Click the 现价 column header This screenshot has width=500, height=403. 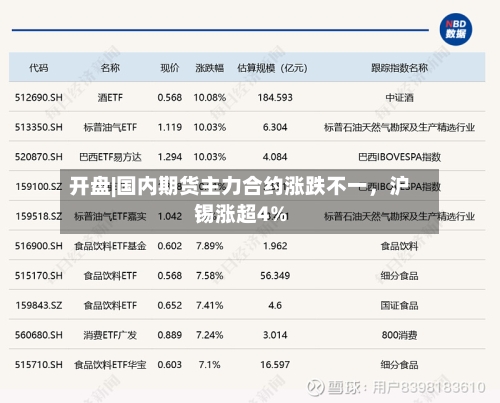coord(170,68)
